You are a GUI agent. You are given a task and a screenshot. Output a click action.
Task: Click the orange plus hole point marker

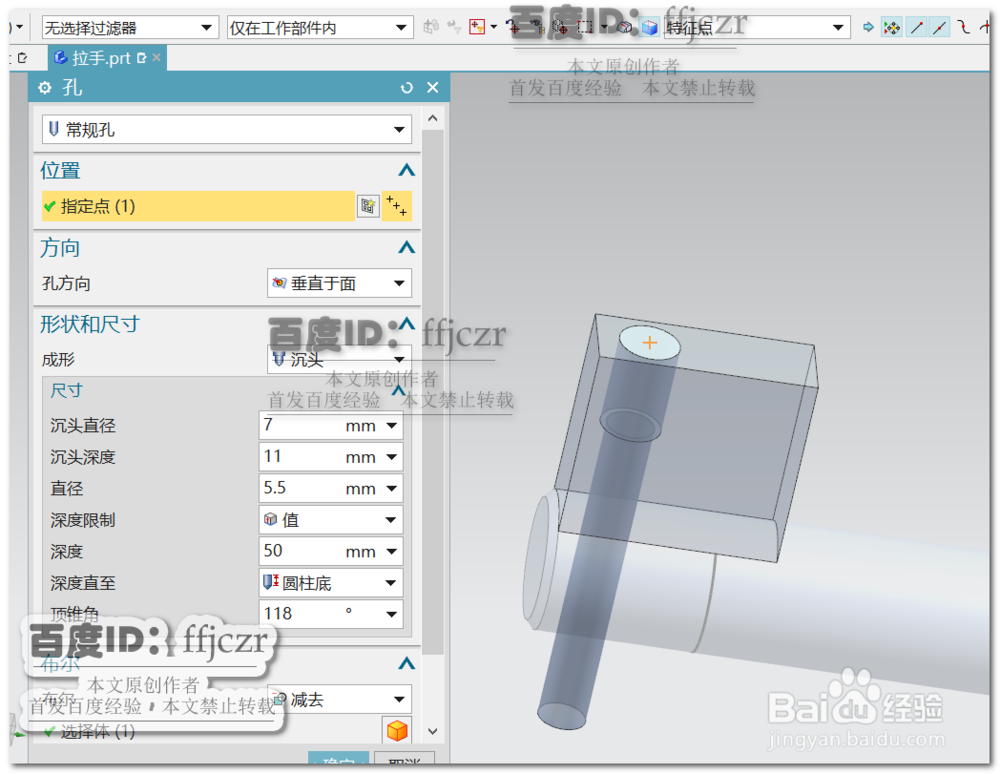(x=649, y=343)
